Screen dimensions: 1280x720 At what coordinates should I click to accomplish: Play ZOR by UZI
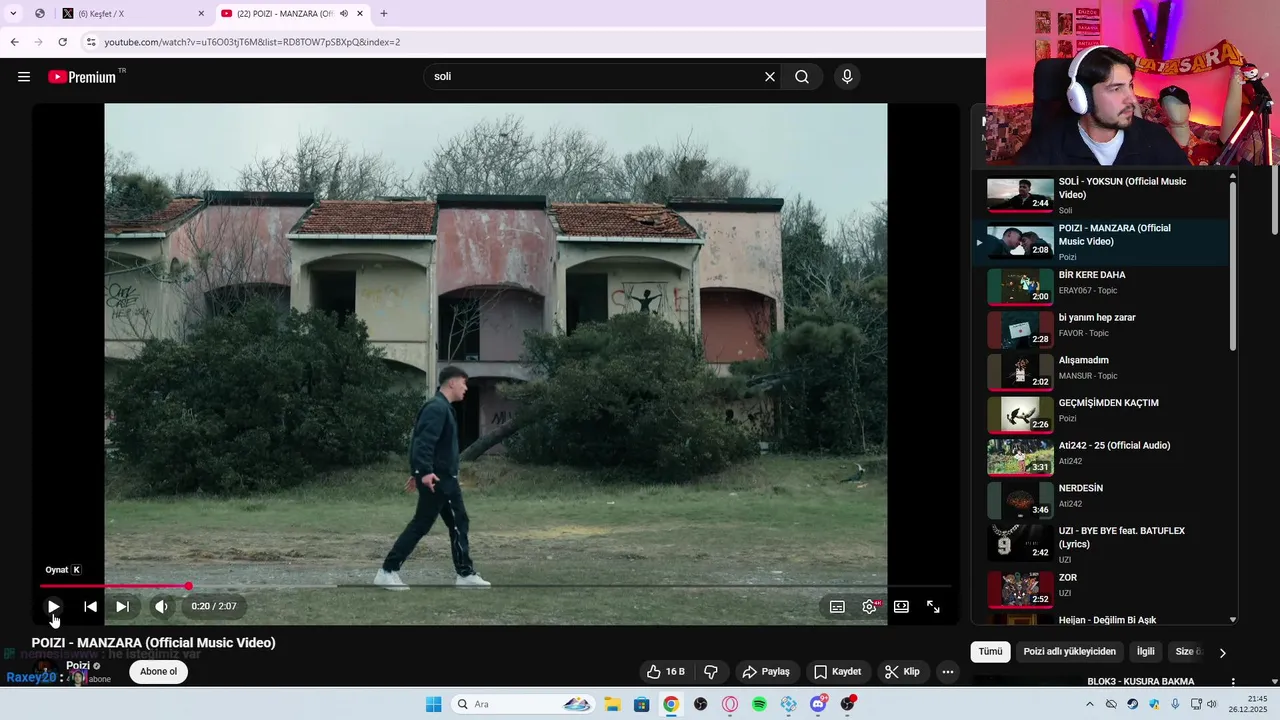[1100, 589]
